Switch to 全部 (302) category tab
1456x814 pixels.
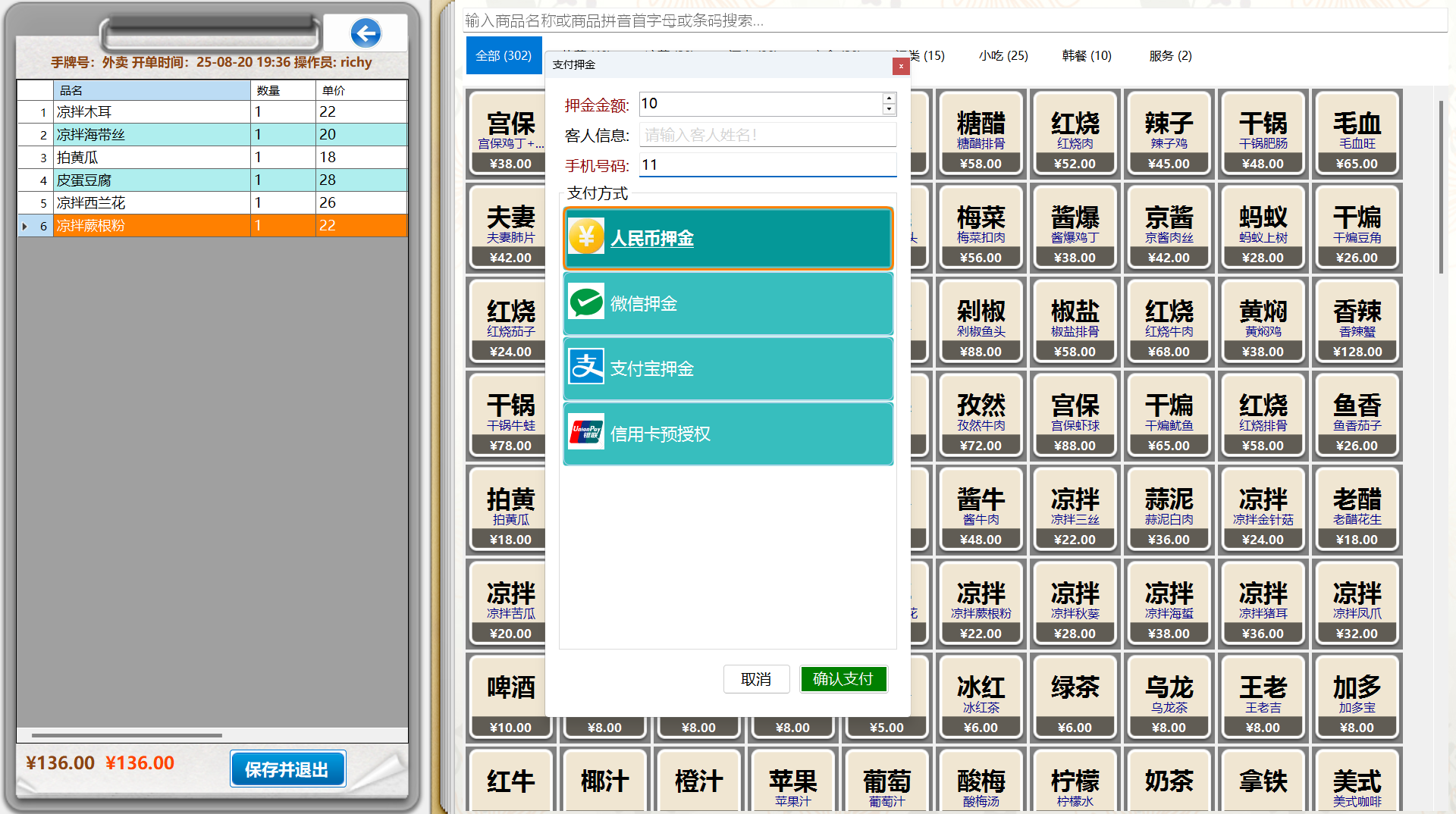pos(504,55)
